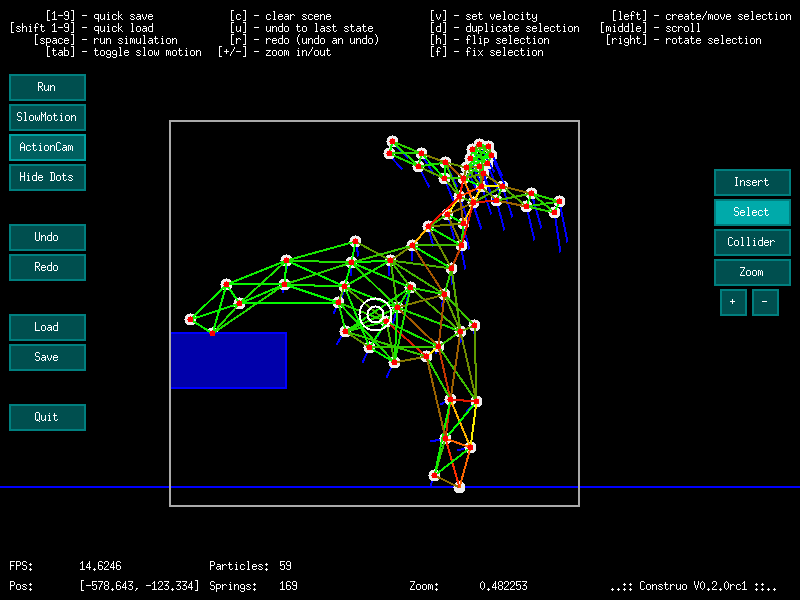Click the leftmost particle of the structure
This screenshot has height=600, width=800.
(x=190, y=319)
